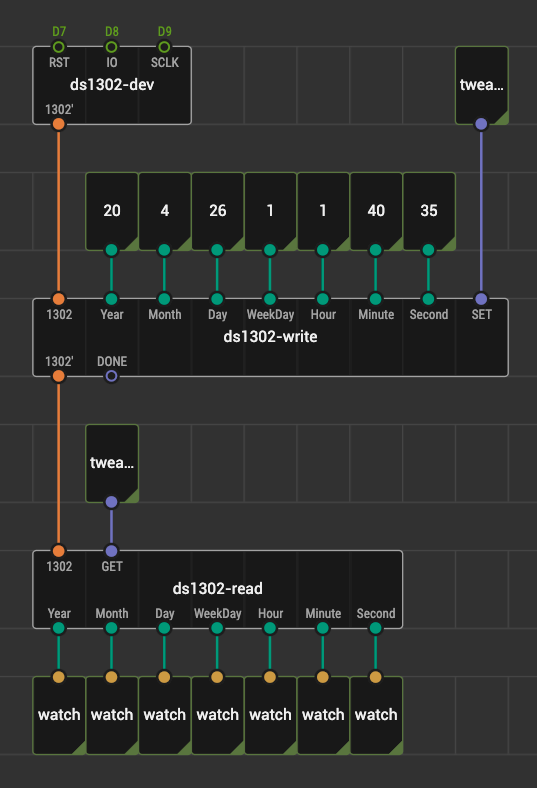Click the WeekDay output pin on ds1302-read
Screen dimensions: 537x788
click(x=217, y=628)
